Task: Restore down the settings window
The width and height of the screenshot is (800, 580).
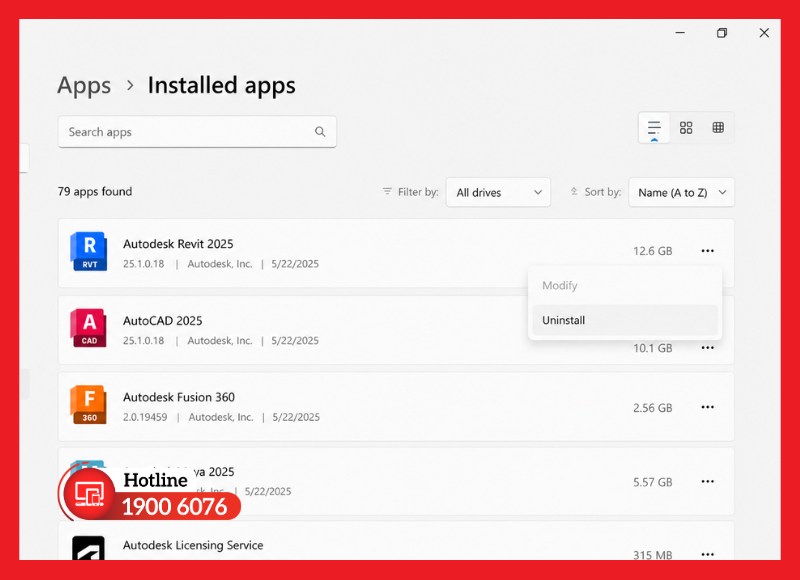Action: tap(721, 33)
